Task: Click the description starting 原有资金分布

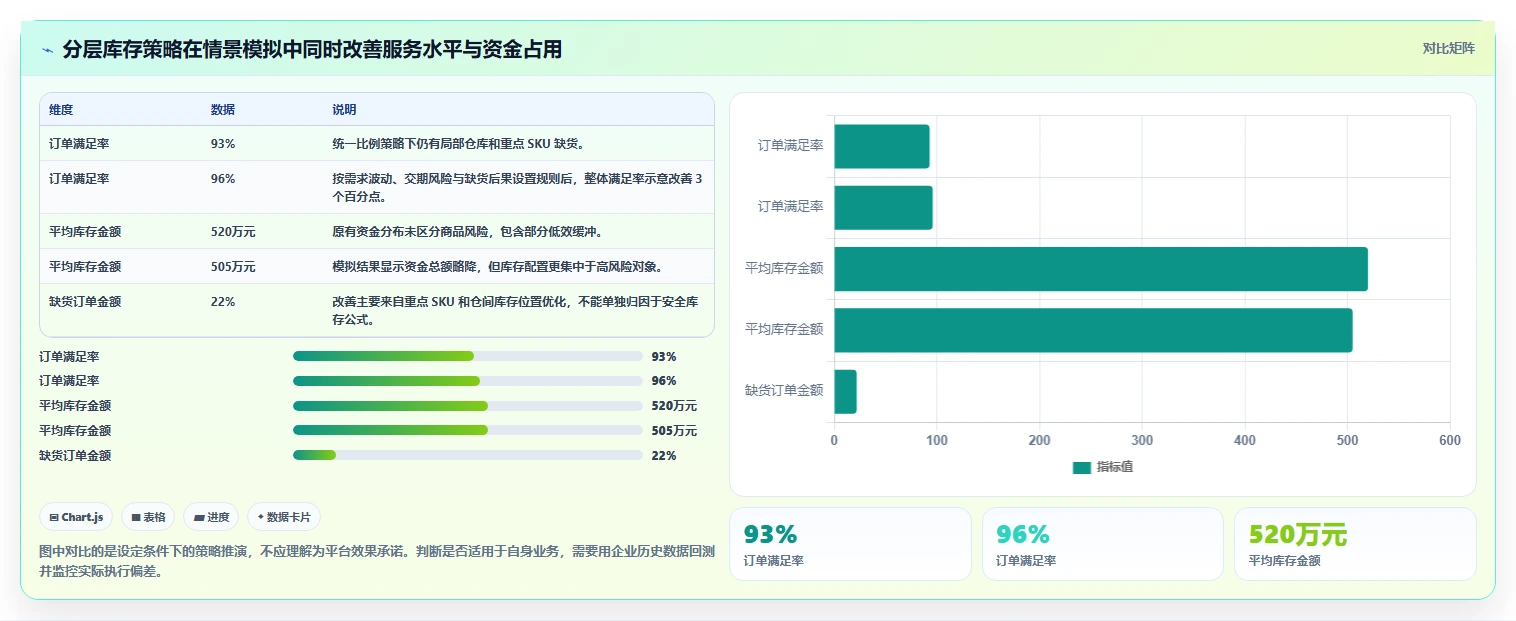Action: coord(467,232)
